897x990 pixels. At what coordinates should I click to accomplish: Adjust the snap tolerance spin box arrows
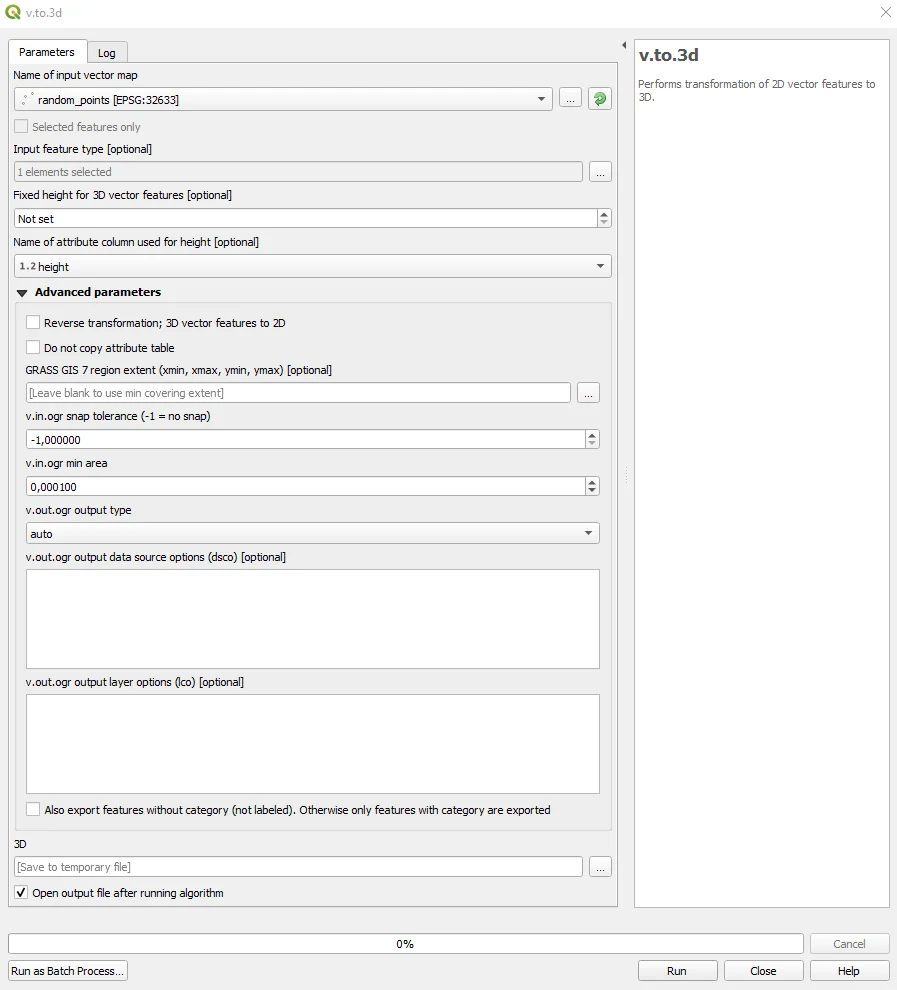pos(591,439)
